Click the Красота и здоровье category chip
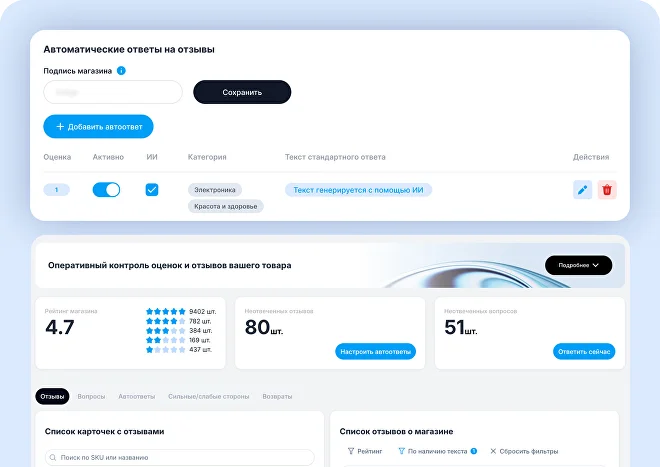 226,206
